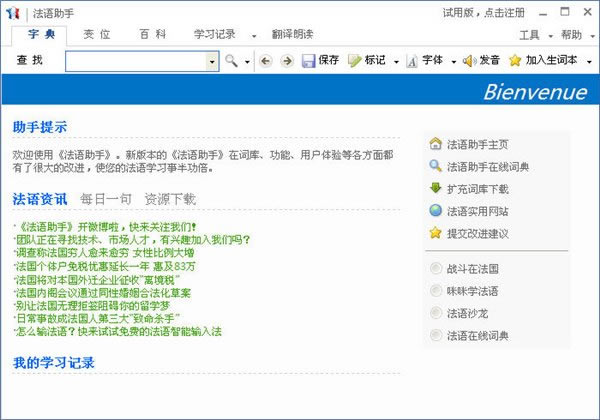Click the French flag app icon
This screenshot has height=420, width=600.
[13, 13]
